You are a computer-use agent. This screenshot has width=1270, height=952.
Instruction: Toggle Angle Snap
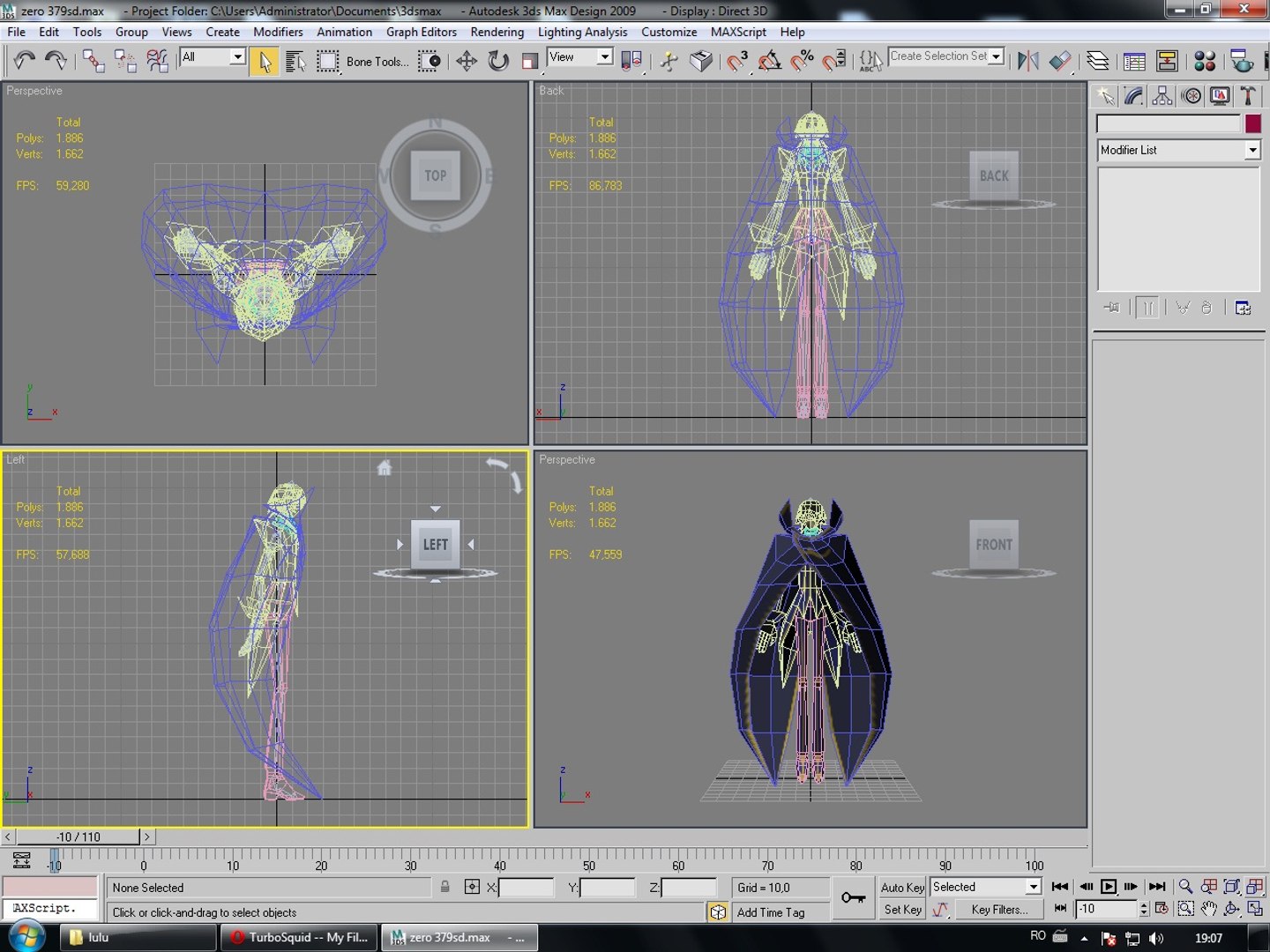770,61
